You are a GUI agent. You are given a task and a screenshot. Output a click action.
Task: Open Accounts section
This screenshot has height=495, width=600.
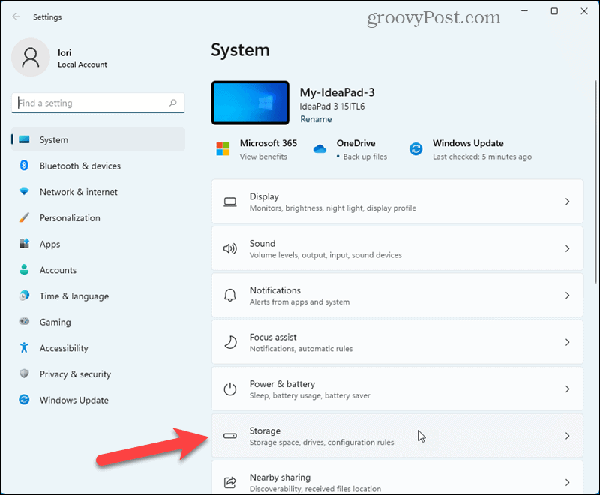pos(98,270)
